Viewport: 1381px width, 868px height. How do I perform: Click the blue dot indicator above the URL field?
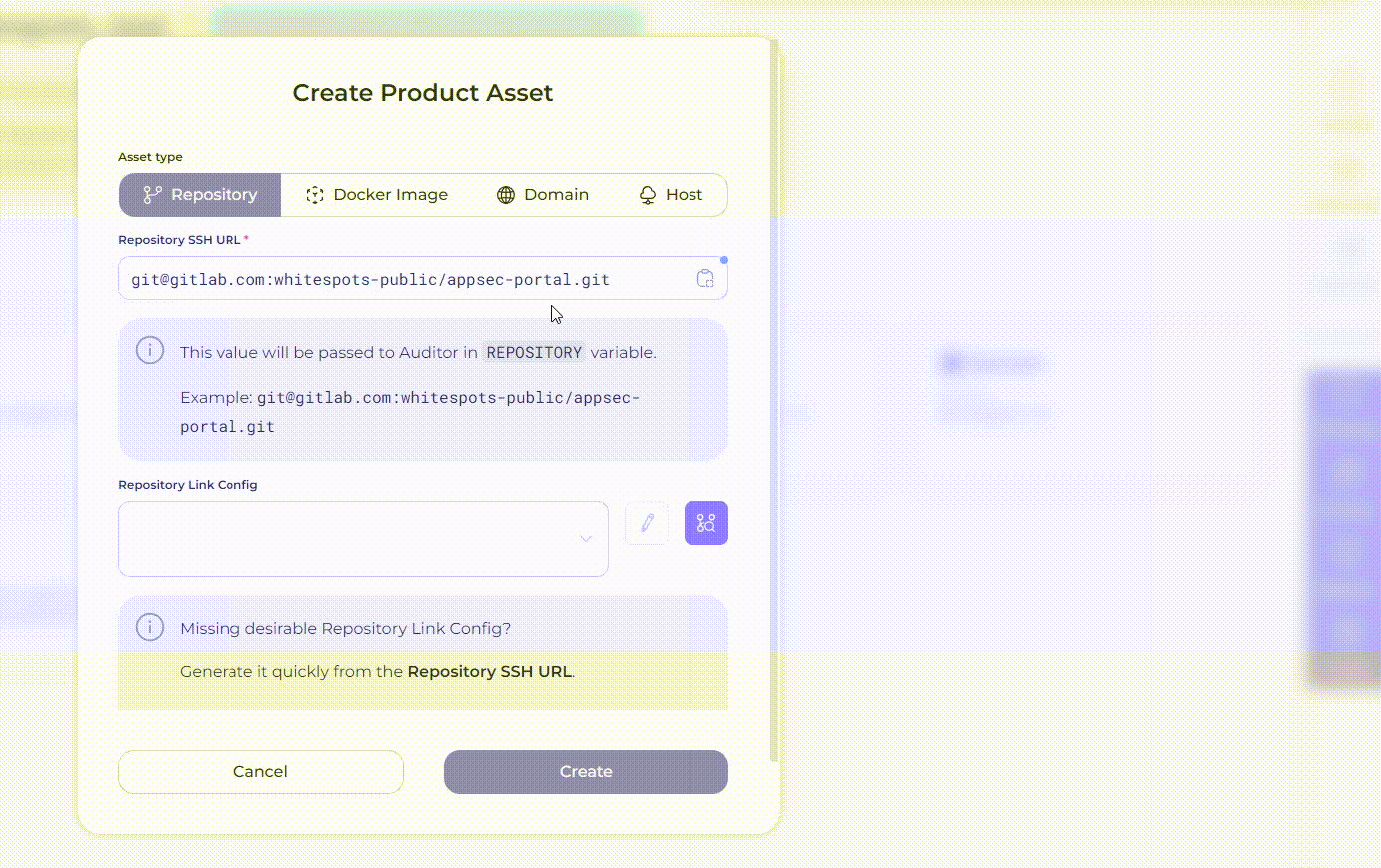pyautogui.click(x=724, y=260)
